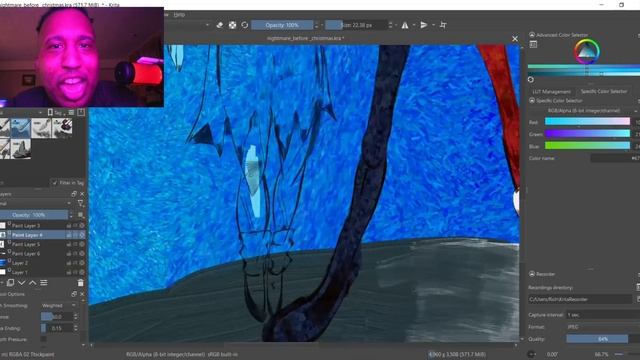
Task: Close the nightmare_before_christmas document tab
Action: [515, 38]
